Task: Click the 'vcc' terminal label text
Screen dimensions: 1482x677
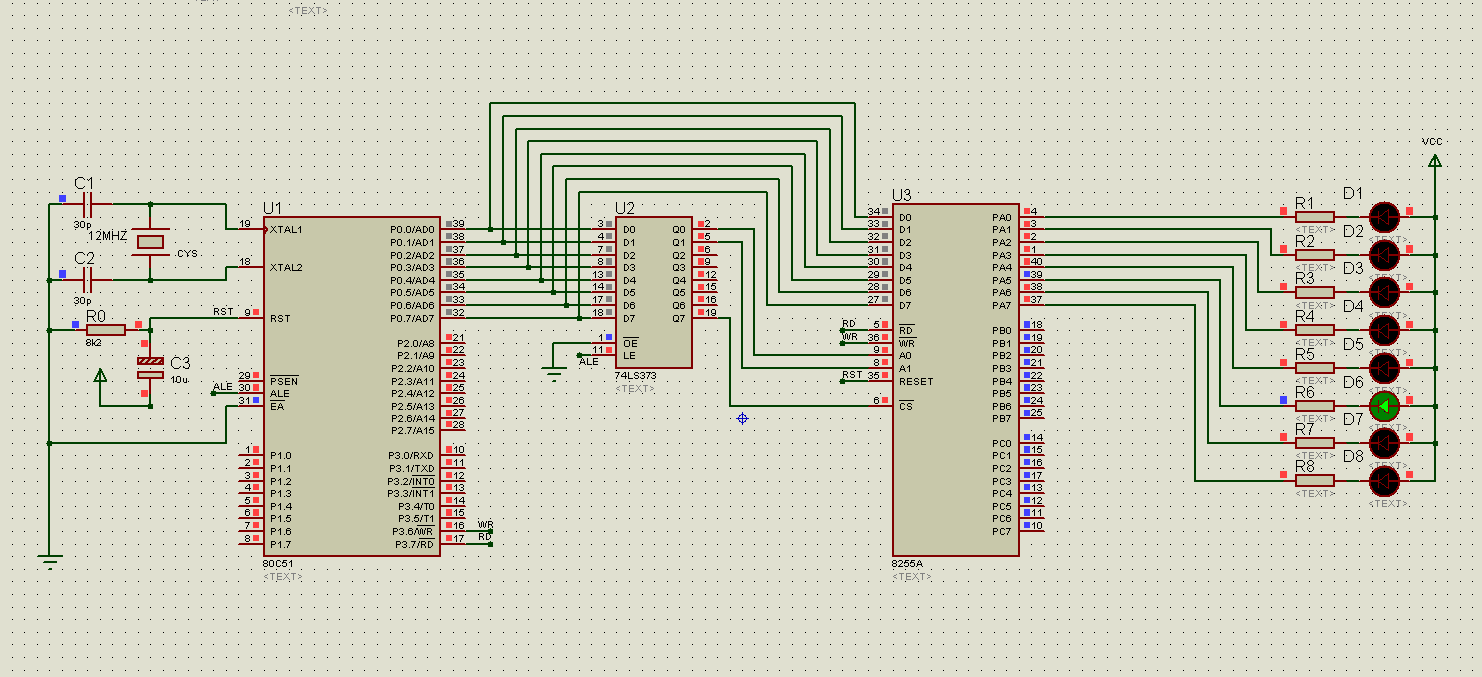Action: (x=1432, y=142)
